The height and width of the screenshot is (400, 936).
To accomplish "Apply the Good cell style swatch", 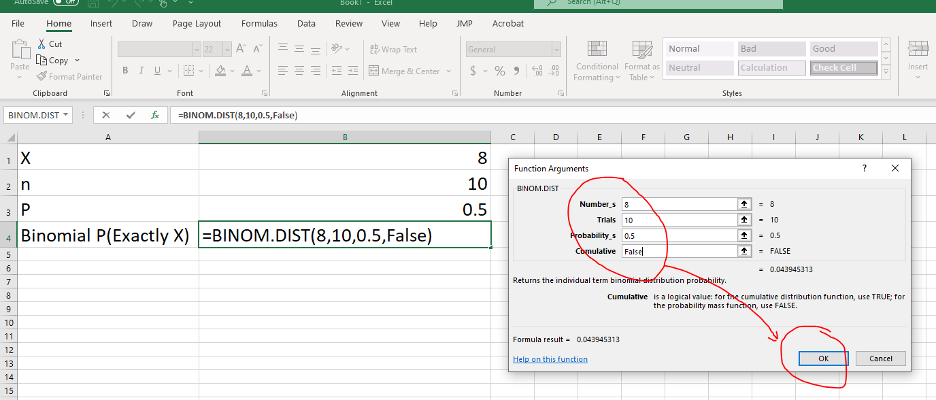I will 844,49.
